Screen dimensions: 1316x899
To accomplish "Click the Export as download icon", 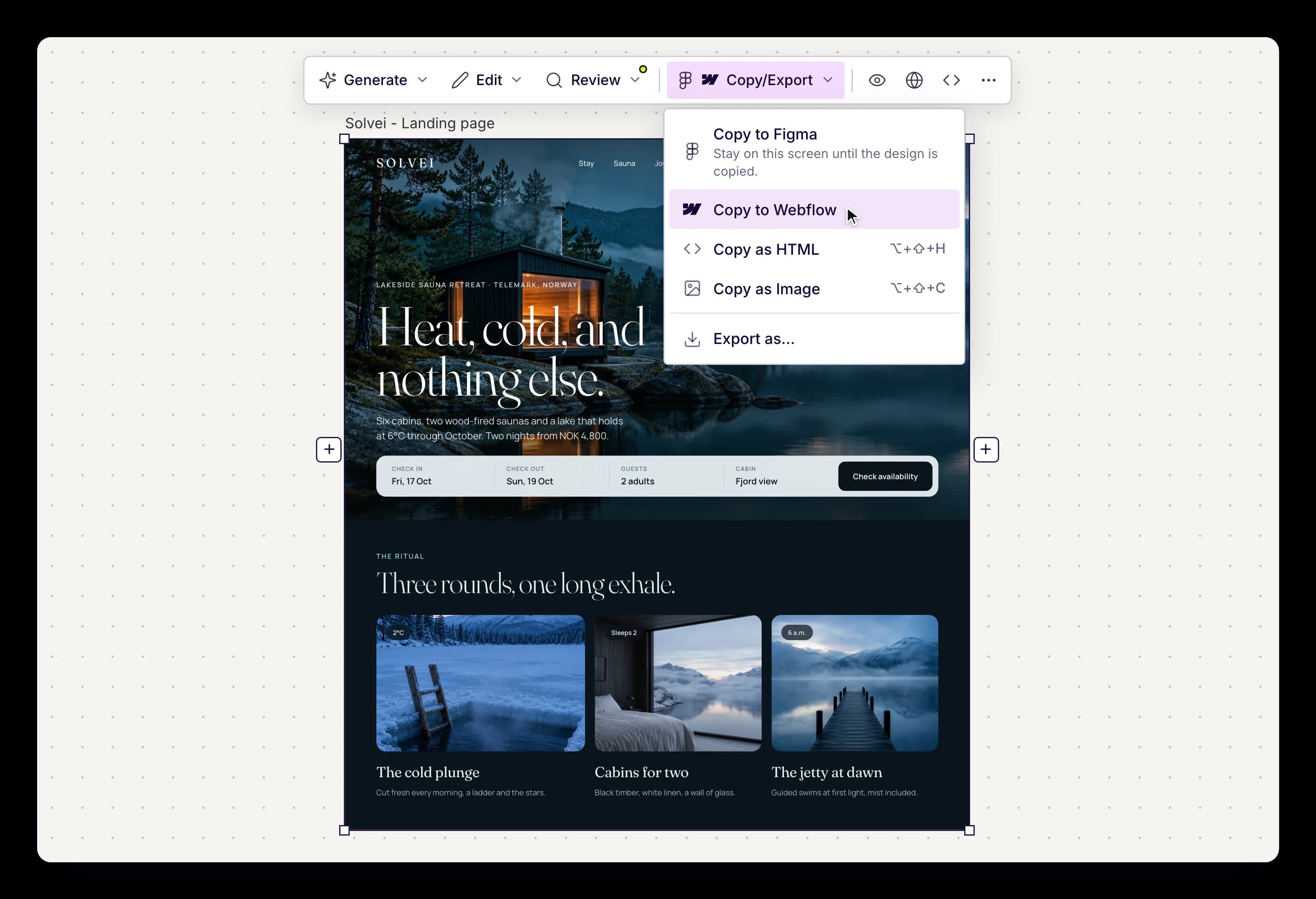I will tap(692, 339).
